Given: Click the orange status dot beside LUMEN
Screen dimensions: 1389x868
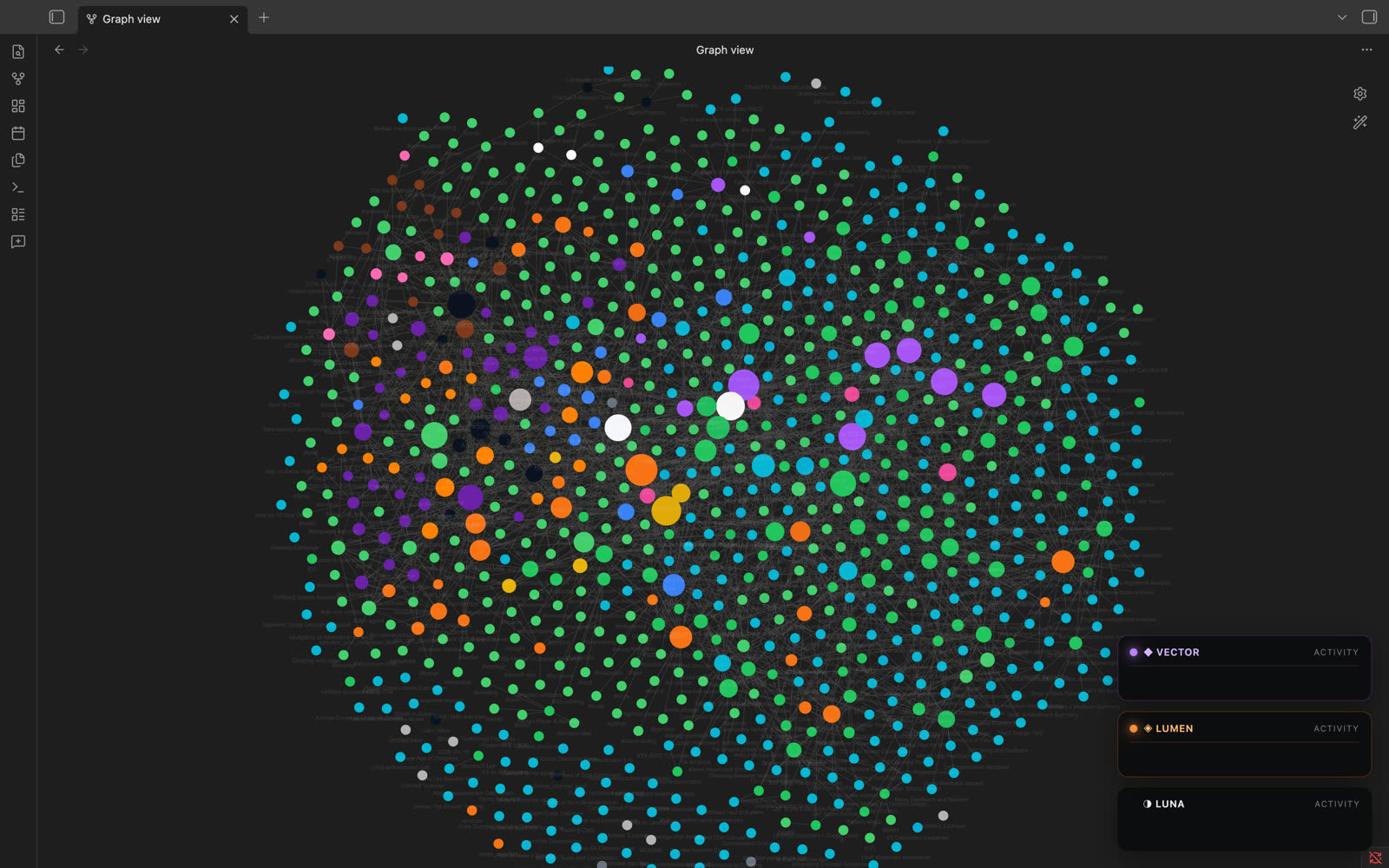Looking at the screenshot, I should 1134,728.
